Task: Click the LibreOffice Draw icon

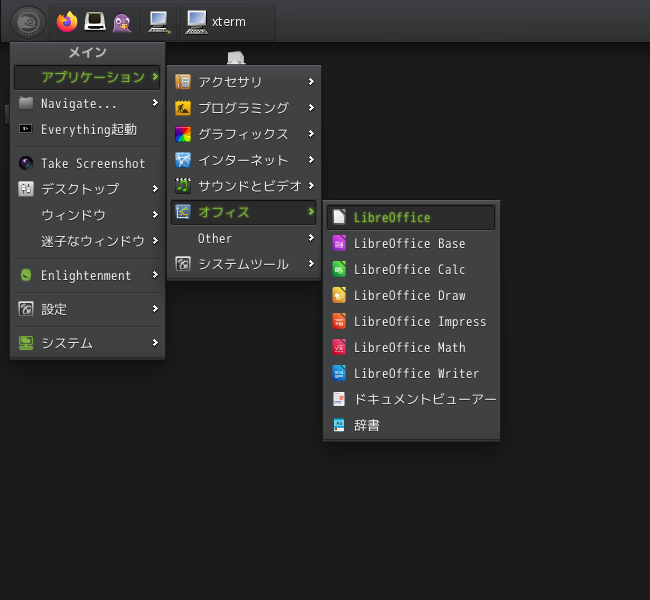Action: [339, 296]
